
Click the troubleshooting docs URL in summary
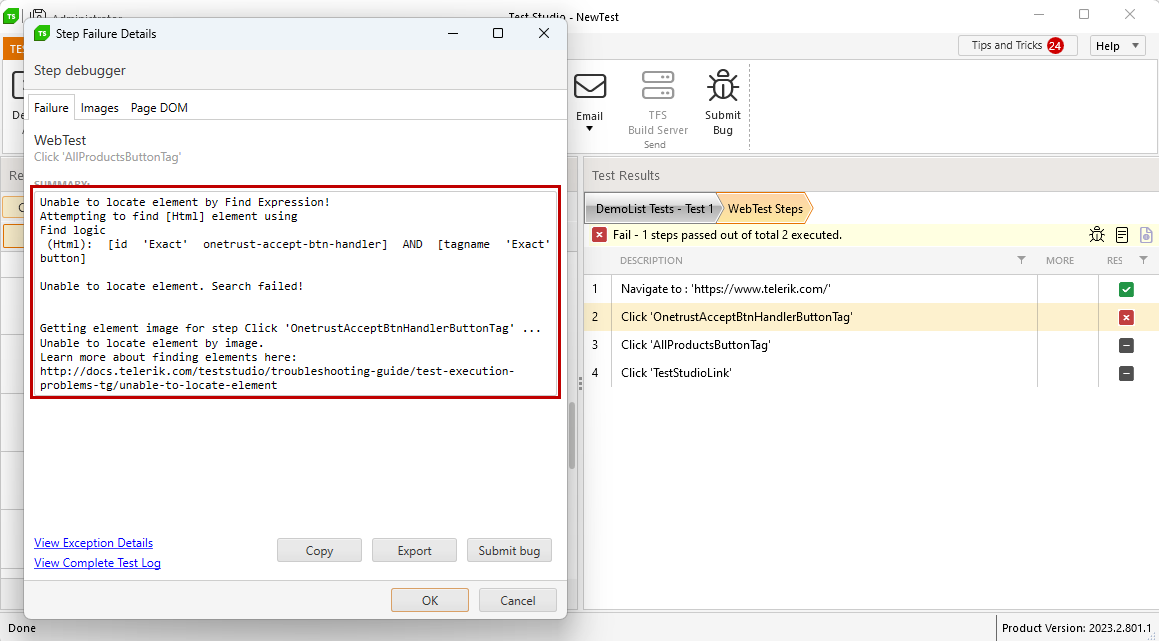[x=277, y=378]
